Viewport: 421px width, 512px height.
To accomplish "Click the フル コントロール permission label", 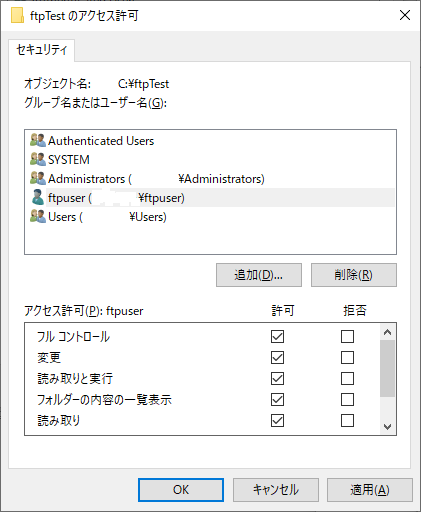I will point(73,337).
